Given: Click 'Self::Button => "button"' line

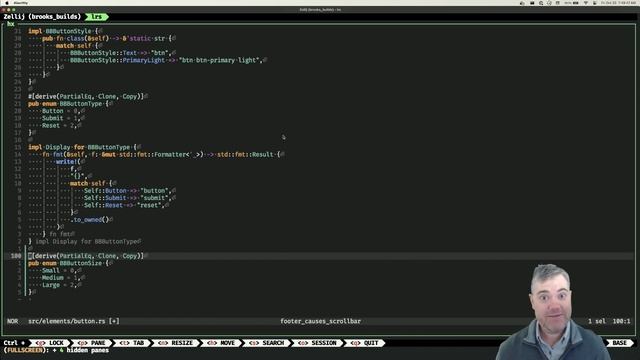Looking at the screenshot, I should 128,191.
